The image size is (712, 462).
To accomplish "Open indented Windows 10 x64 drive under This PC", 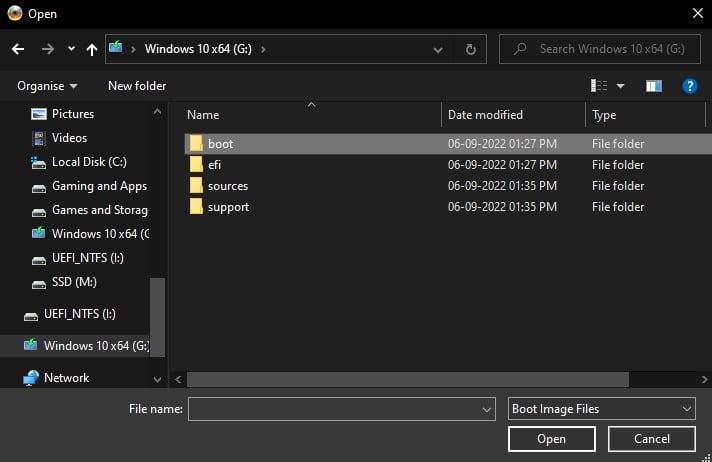I will 100,233.
